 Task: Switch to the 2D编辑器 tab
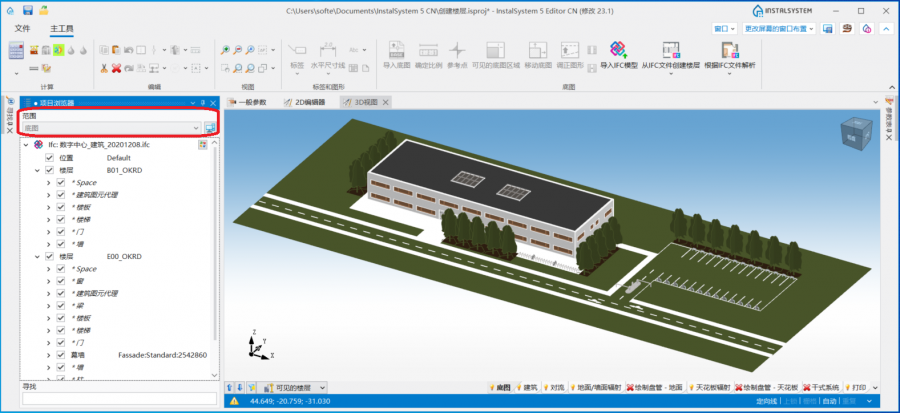[306, 102]
